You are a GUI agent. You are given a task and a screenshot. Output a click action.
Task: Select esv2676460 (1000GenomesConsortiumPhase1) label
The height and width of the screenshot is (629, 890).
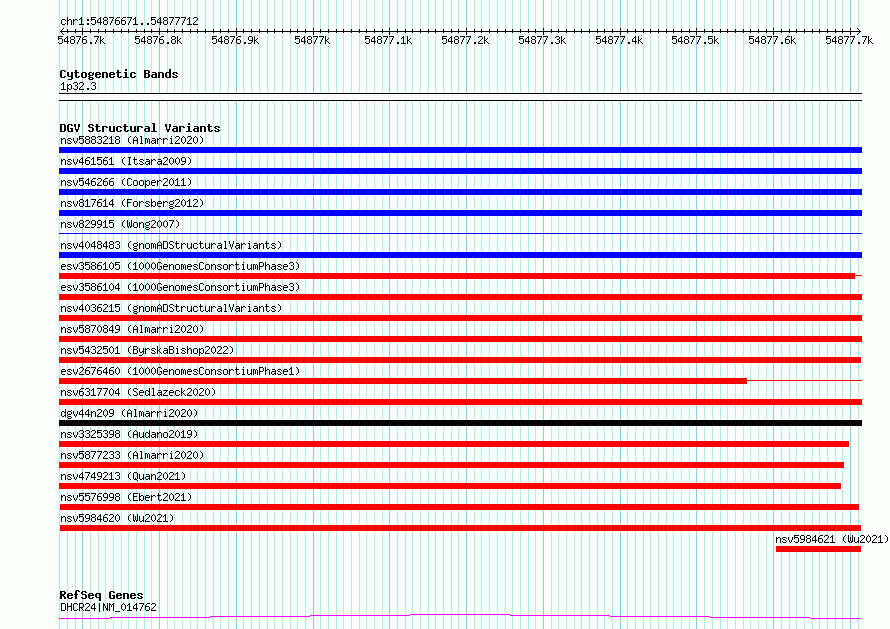pos(180,371)
